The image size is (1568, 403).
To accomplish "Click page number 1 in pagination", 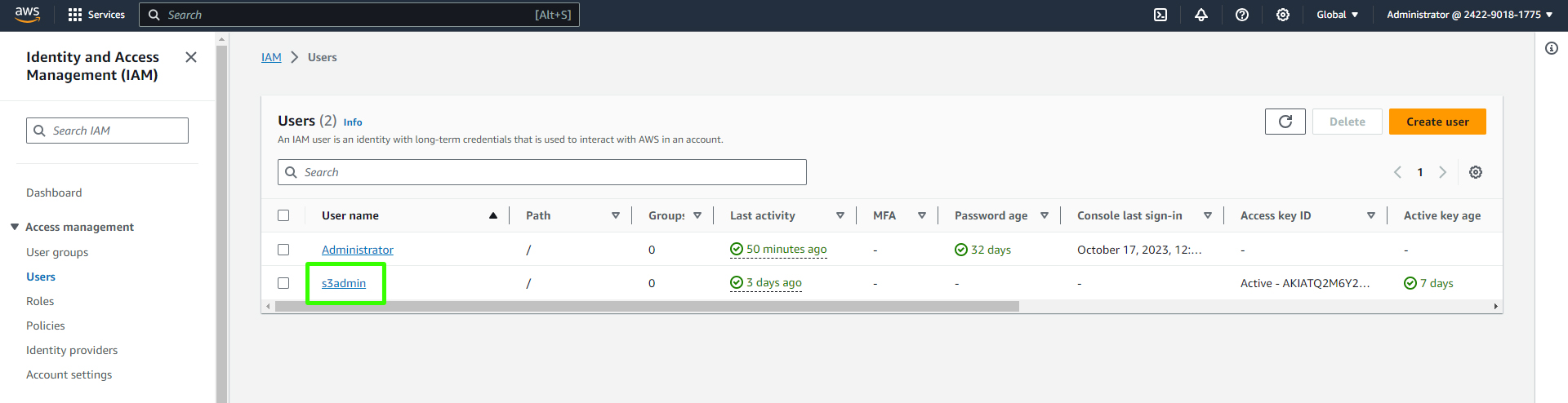I will (1420, 172).
